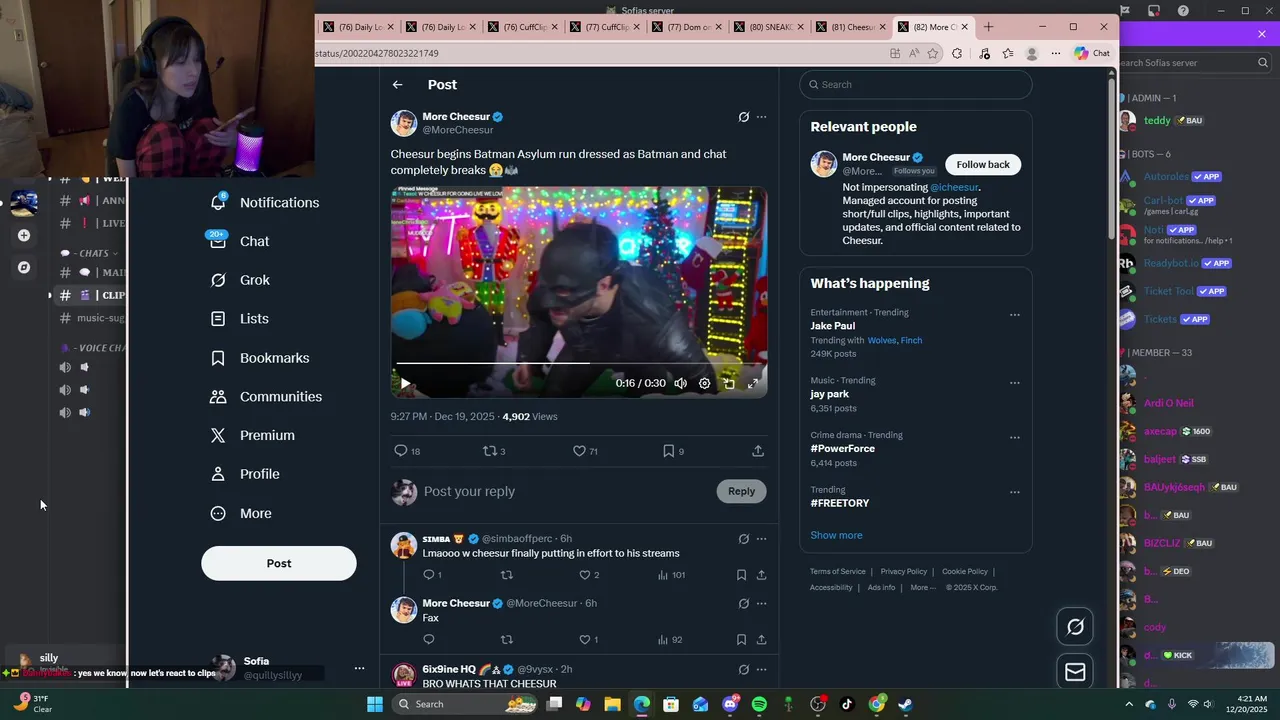
Task: Open the @icheesur link
Action: 954,187
